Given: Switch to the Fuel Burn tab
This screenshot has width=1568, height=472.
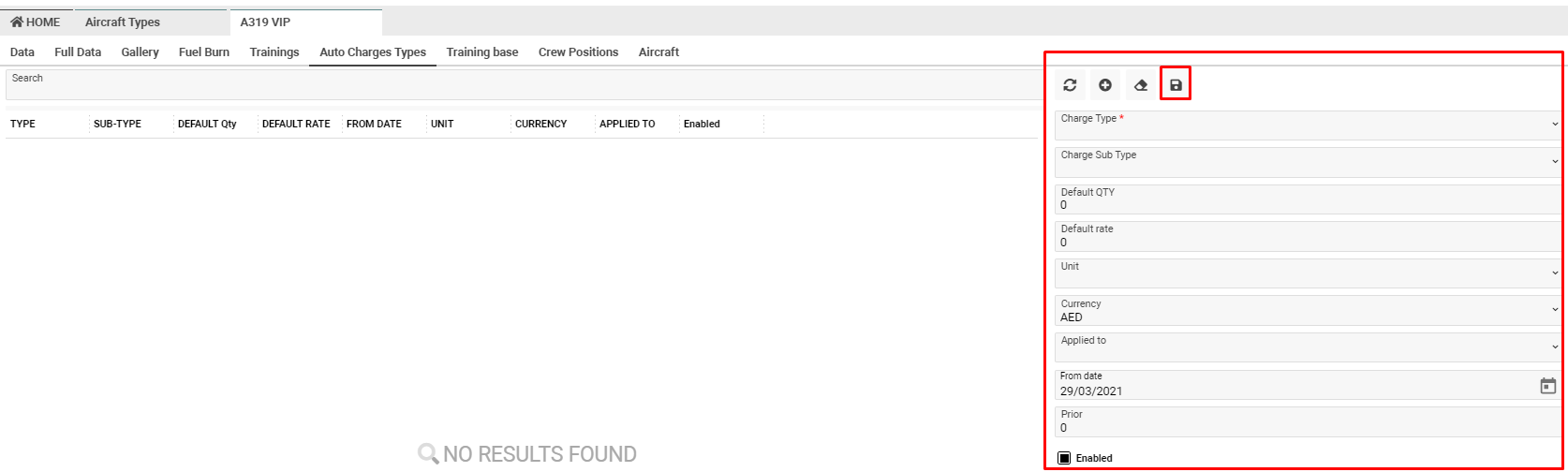Looking at the screenshot, I should [204, 52].
